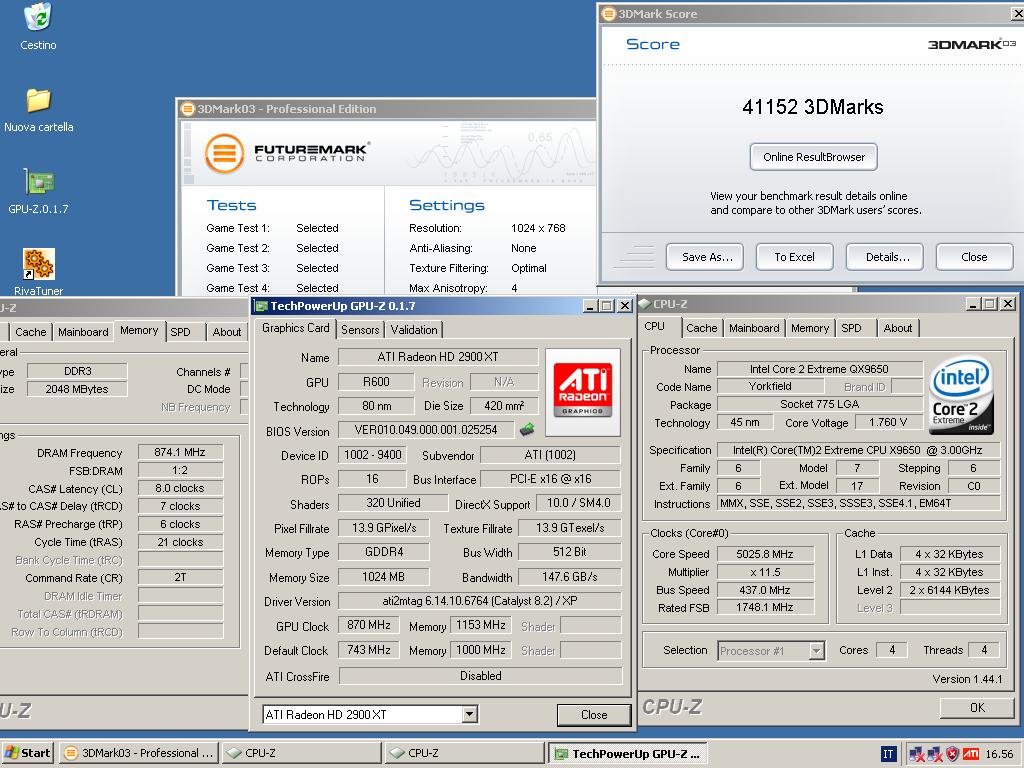The height and width of the screenshot is (768, 1024).
Task: Click the GPU-Z title bar icon
Action: pos(262,306)
